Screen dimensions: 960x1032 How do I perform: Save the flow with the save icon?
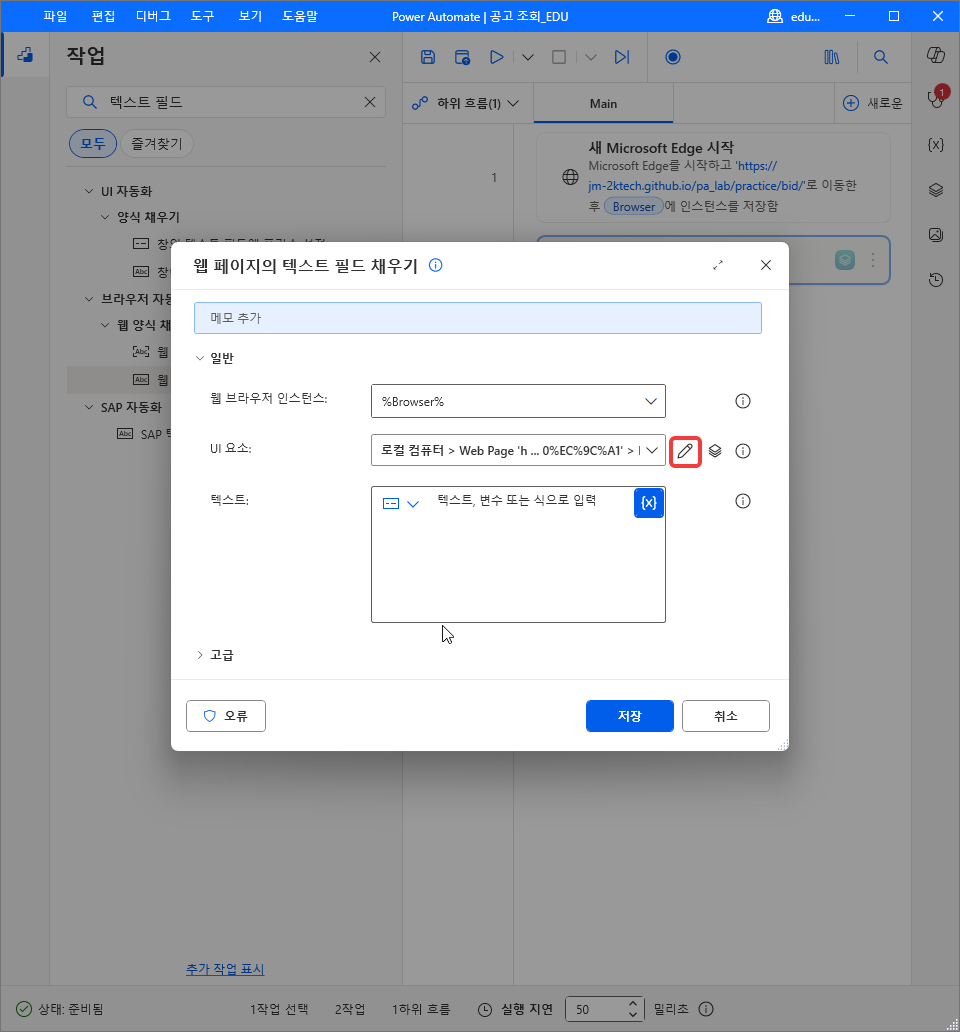[428, 57]
